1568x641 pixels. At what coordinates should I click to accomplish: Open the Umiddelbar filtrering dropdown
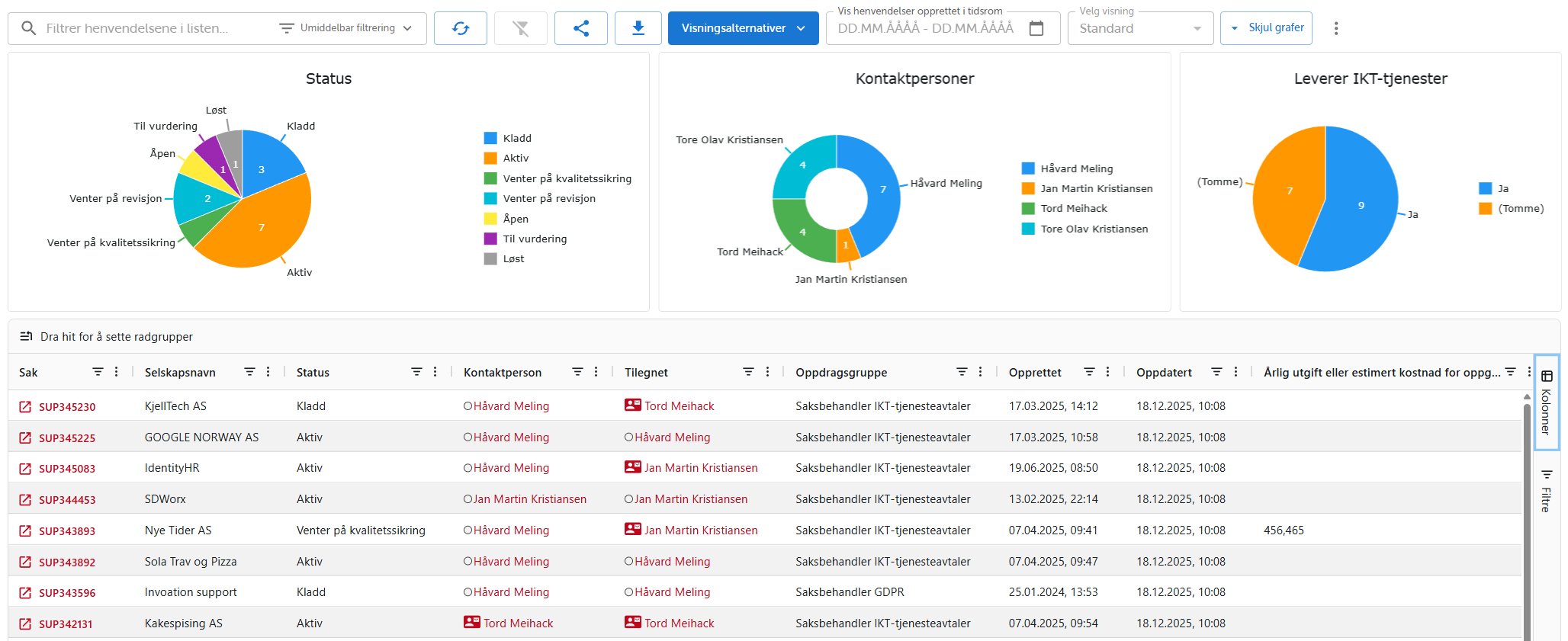click(346, 28)
